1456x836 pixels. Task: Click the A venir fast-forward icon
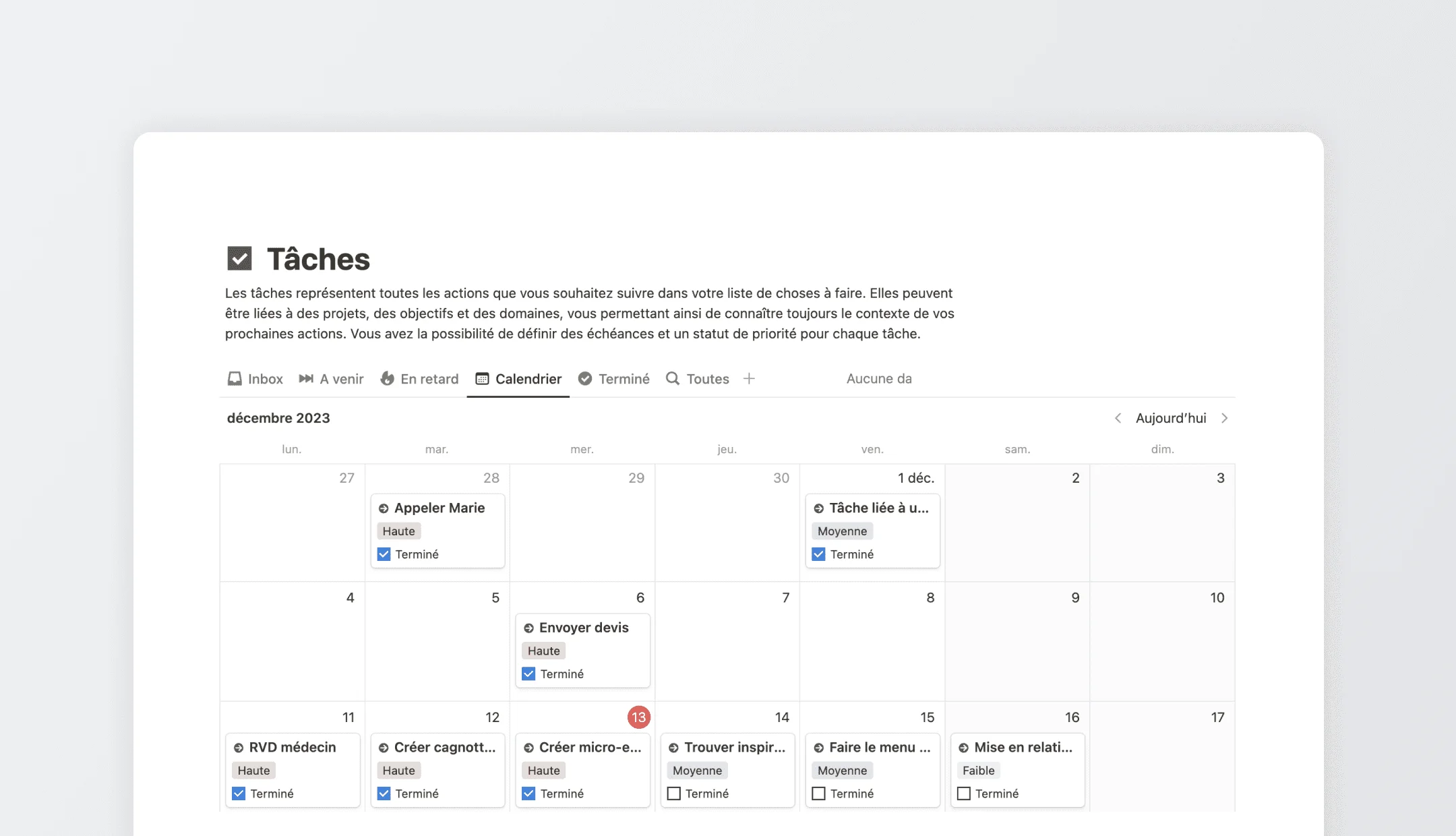point(306,379)
